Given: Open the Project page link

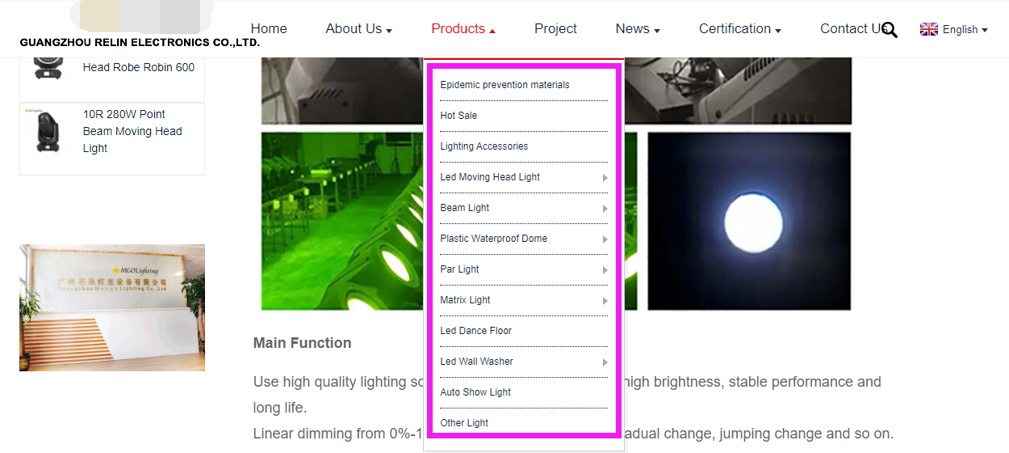Looking at the screenshot, I should tap(555, 29).
